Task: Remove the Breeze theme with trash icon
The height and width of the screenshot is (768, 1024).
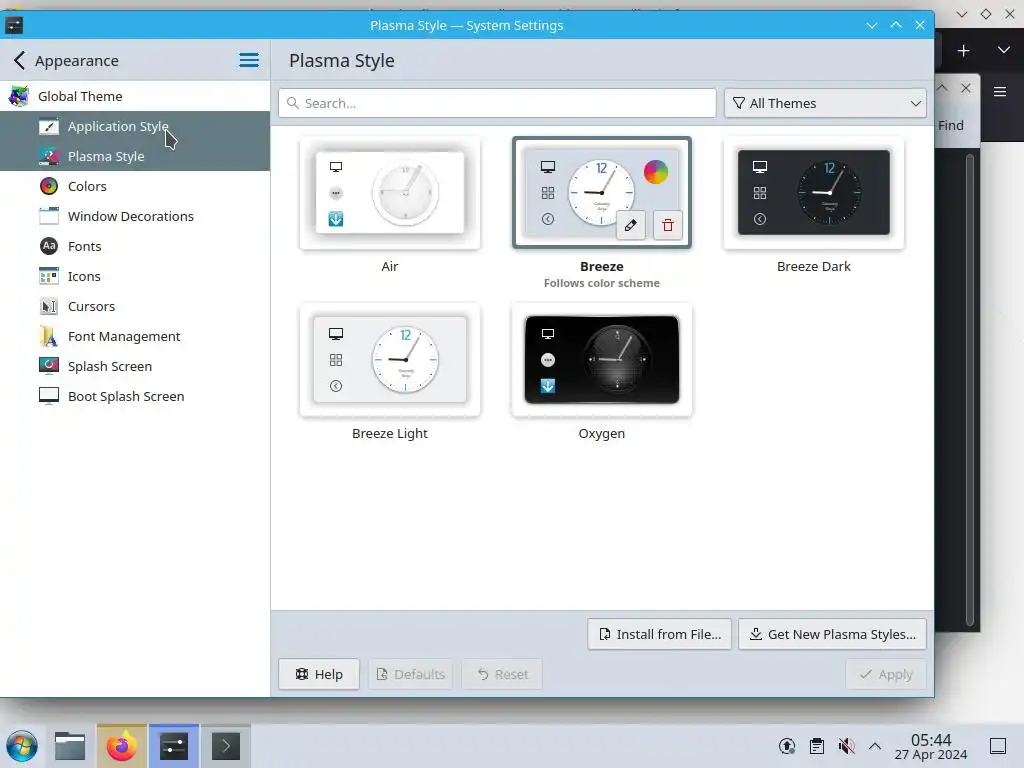Action: 667,225
